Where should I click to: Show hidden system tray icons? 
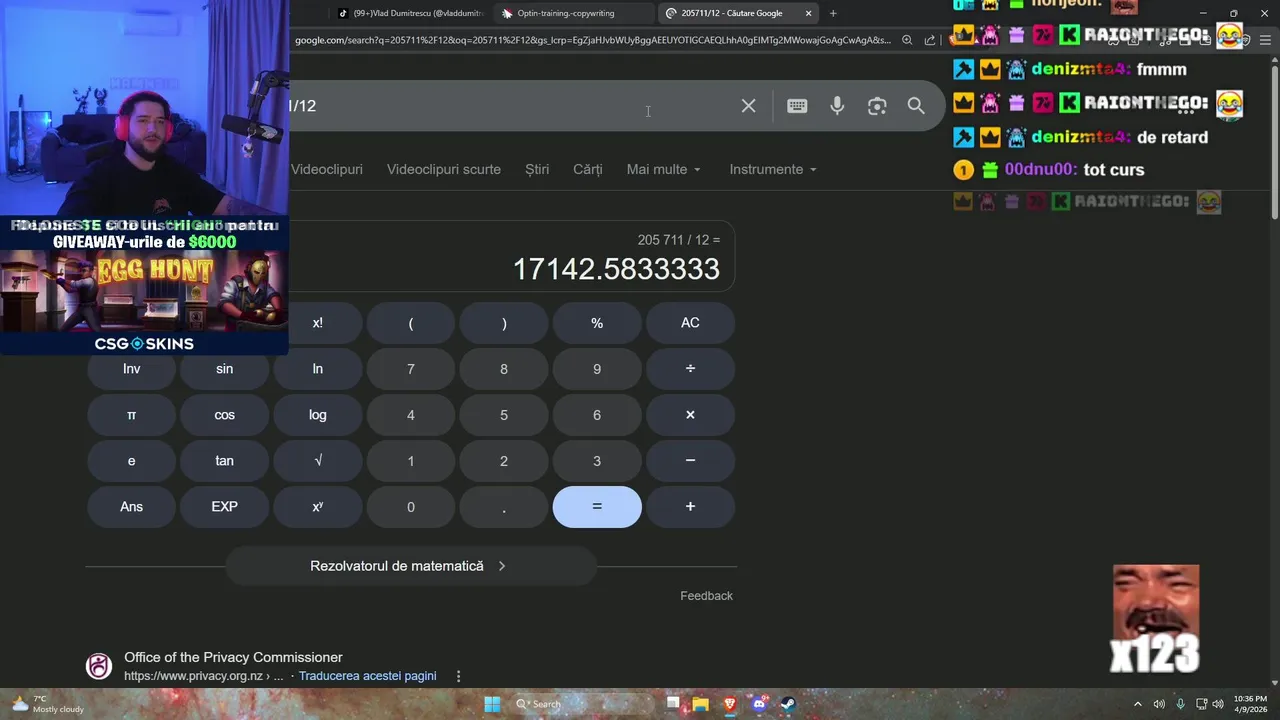[1138, 704]
